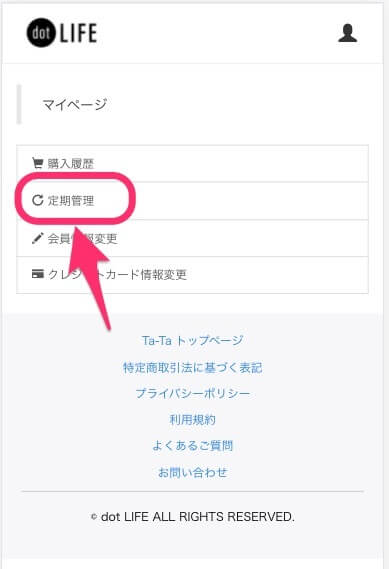
Task: Click the credit card icon in menu
Action: point(38,274)
